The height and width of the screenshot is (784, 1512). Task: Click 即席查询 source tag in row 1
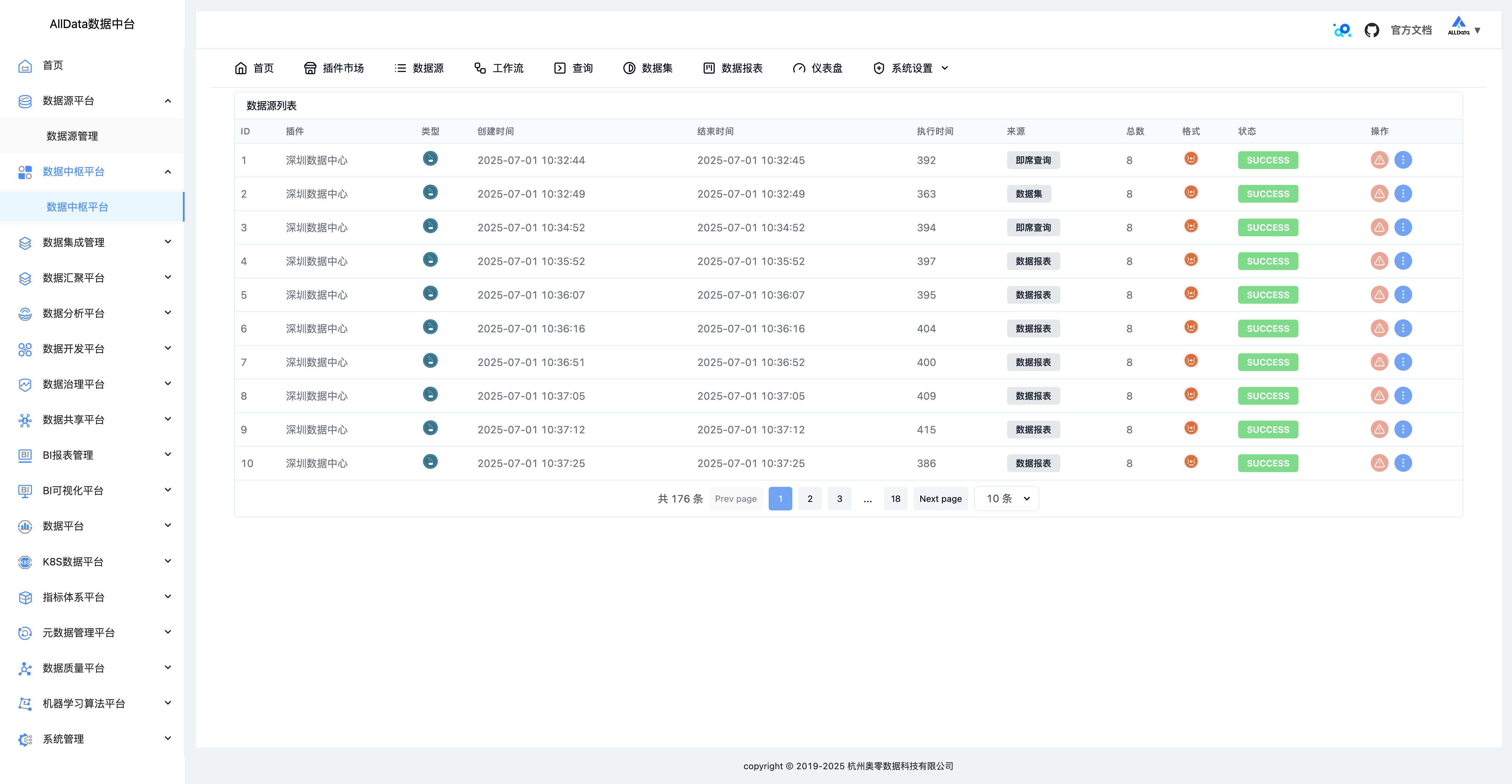[x=1033, y=160]
